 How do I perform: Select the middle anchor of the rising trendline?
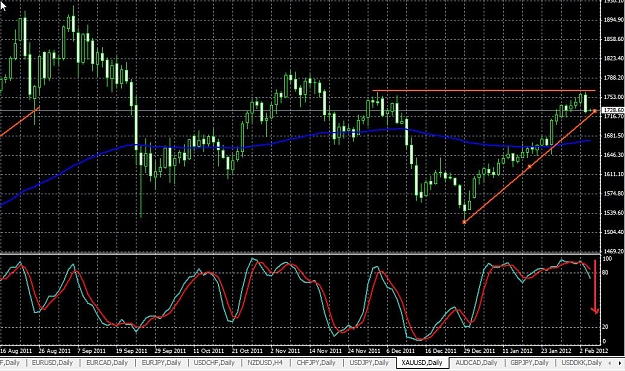(x=529, y=167)
